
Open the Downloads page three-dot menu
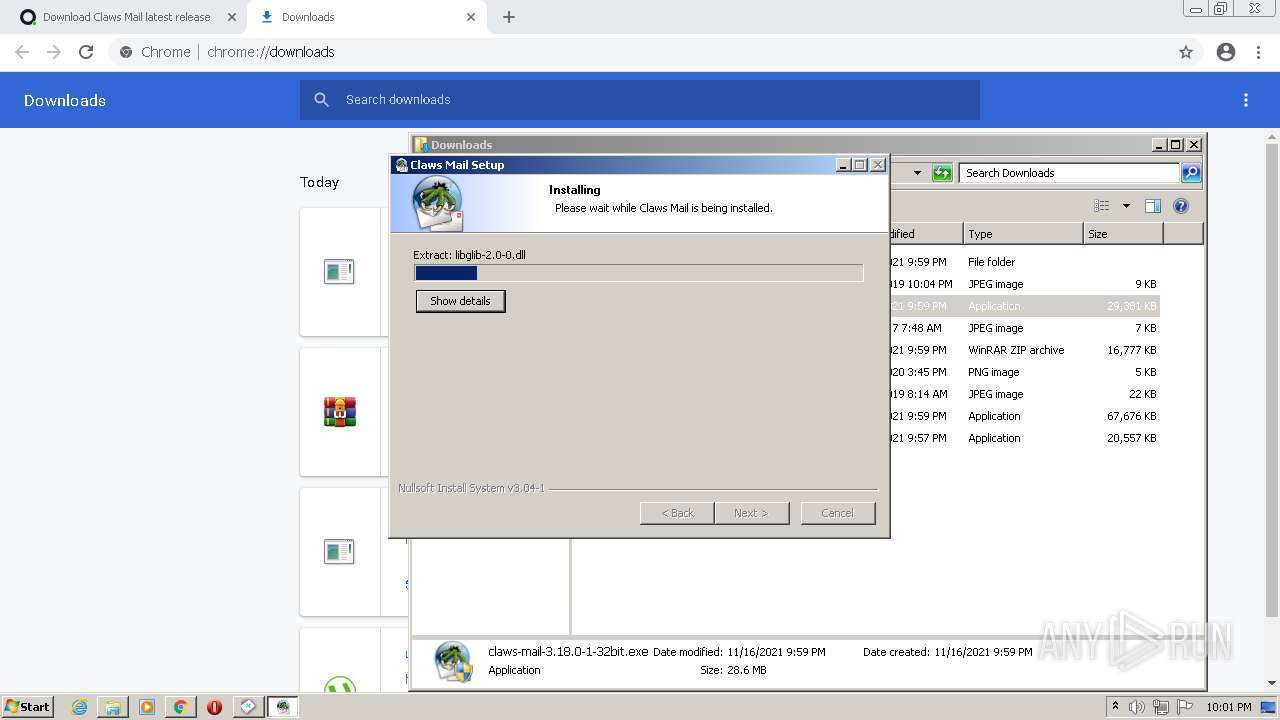click(x=1246, y=100)
